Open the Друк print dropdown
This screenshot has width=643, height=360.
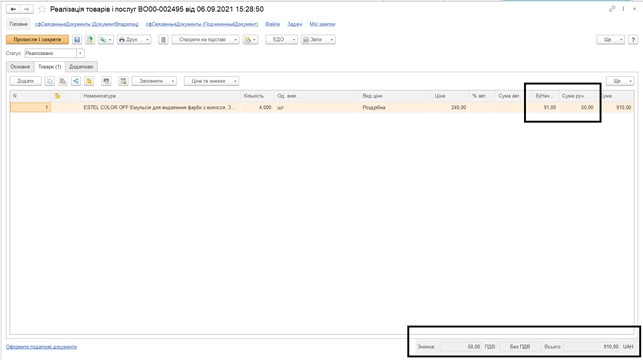pos(134,40)
